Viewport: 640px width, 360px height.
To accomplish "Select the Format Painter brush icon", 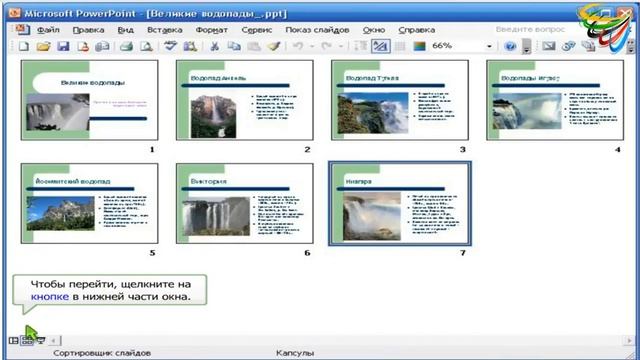I will click(274, 46).
